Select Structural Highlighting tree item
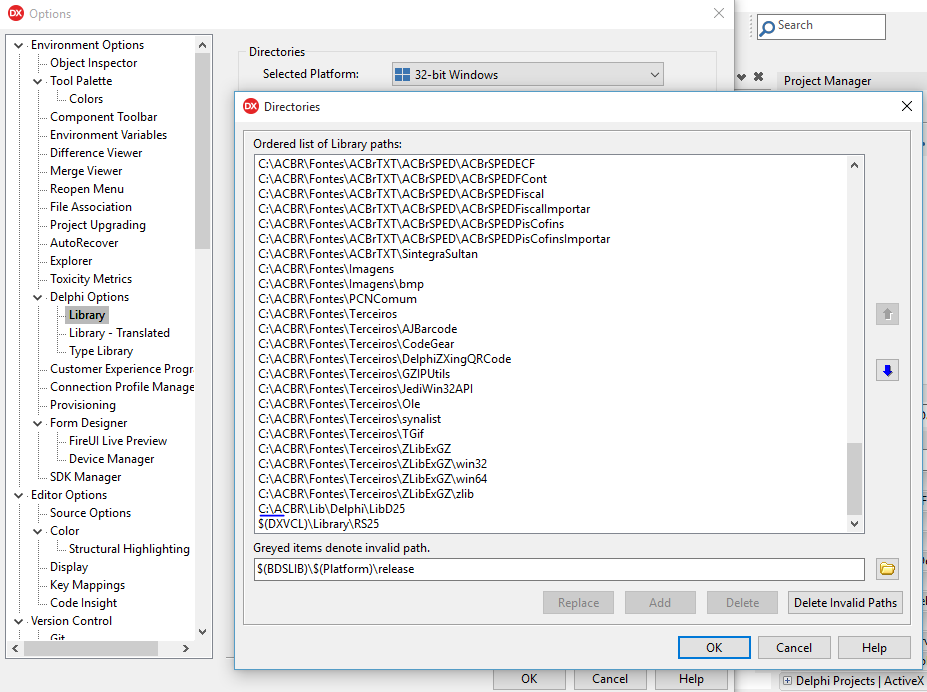 coord(129,549)
